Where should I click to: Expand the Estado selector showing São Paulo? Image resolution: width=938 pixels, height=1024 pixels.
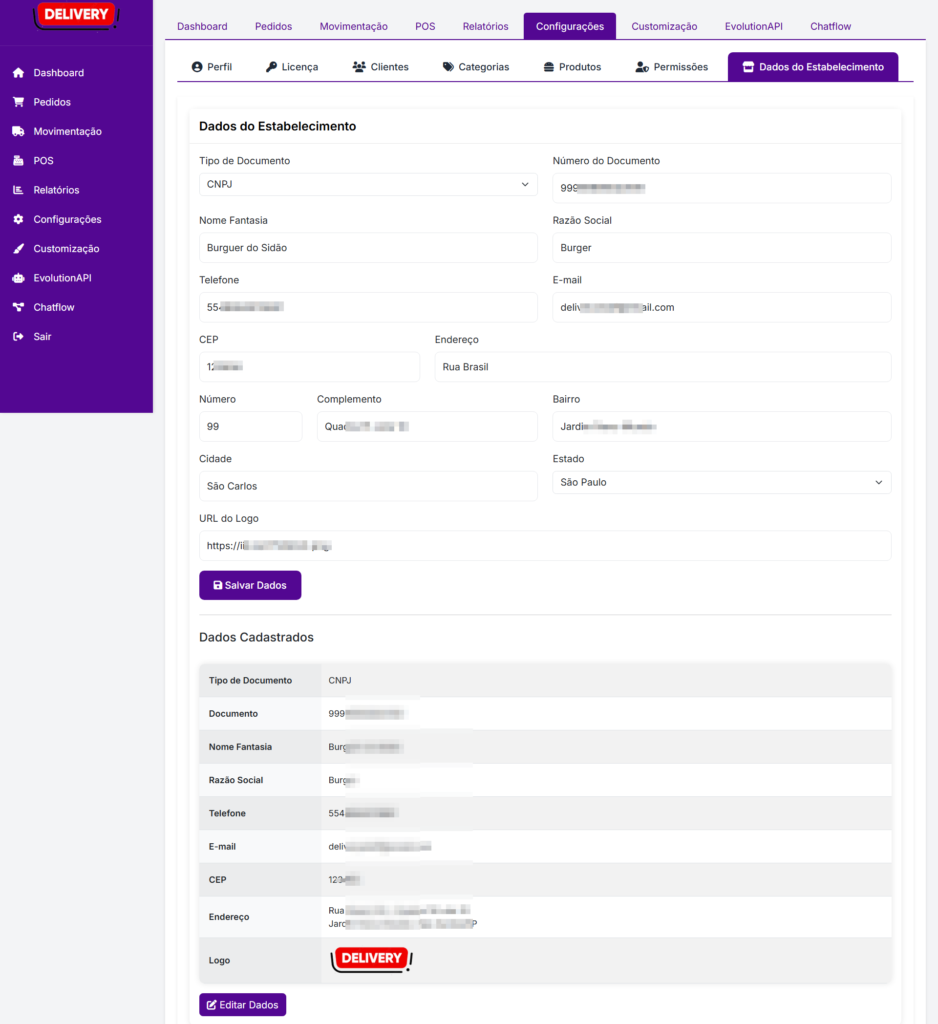coord(720,482)
